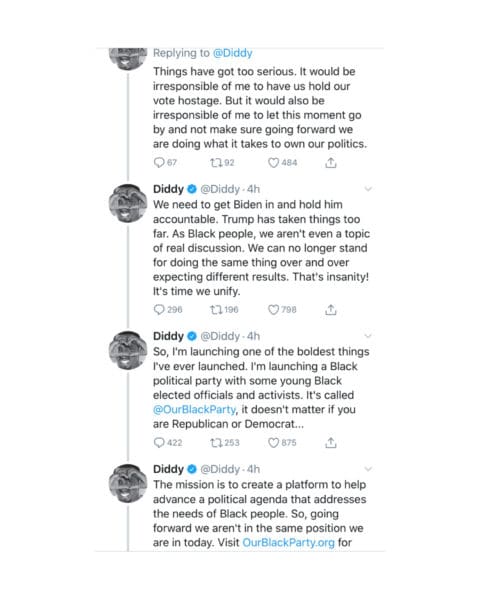The width and height of the screenshot is (480, 600).
Task: Open @Diddy in the 'Replying to' line
Action: coord(232,53)
